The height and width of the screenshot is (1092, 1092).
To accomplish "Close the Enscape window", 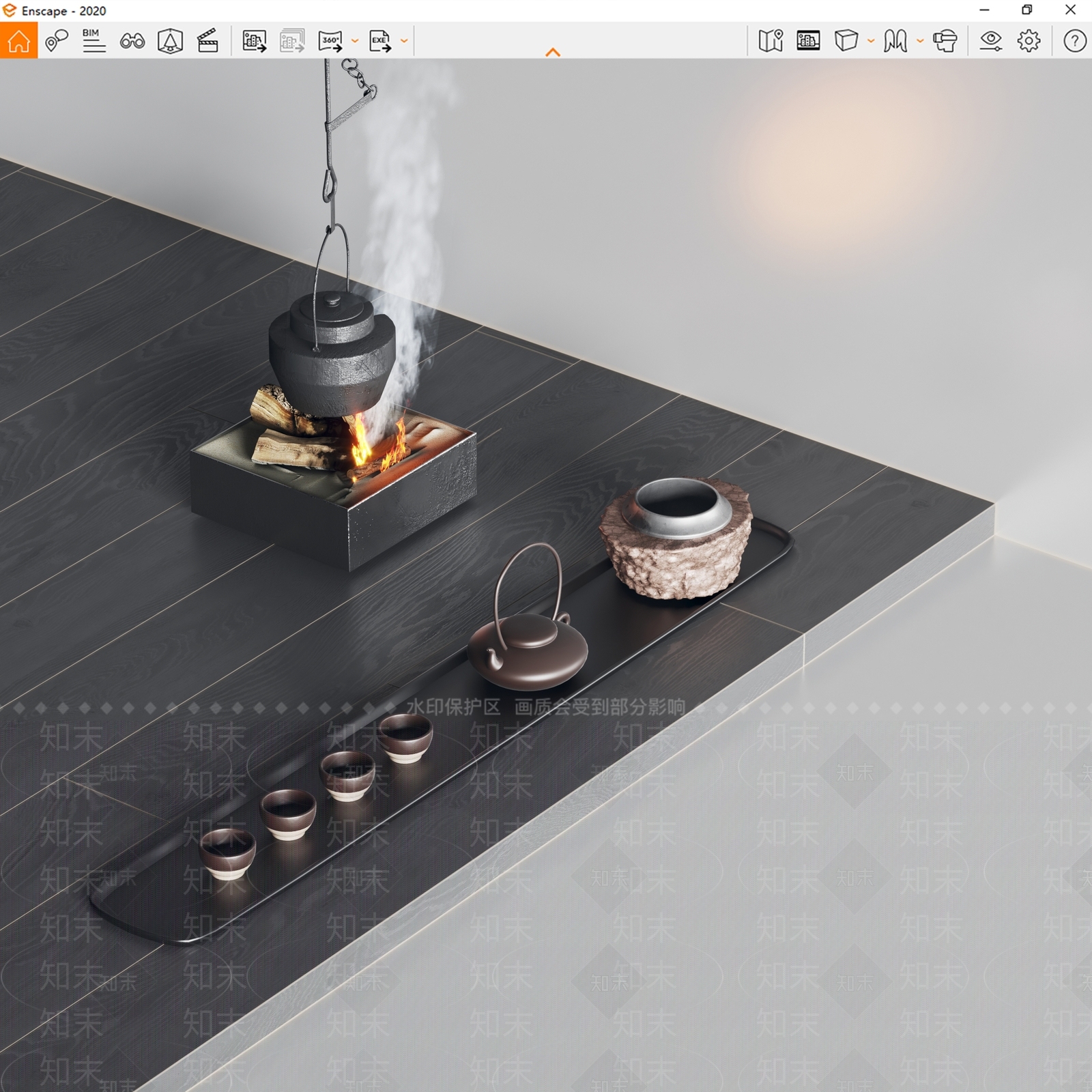I will 1071,10.
